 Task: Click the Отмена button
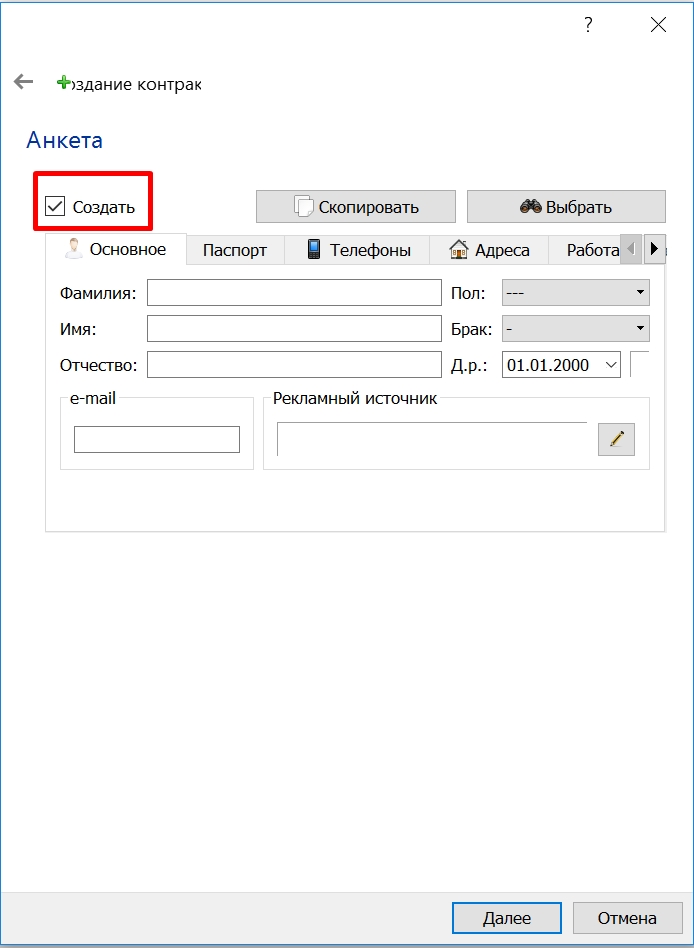(627, 918)
